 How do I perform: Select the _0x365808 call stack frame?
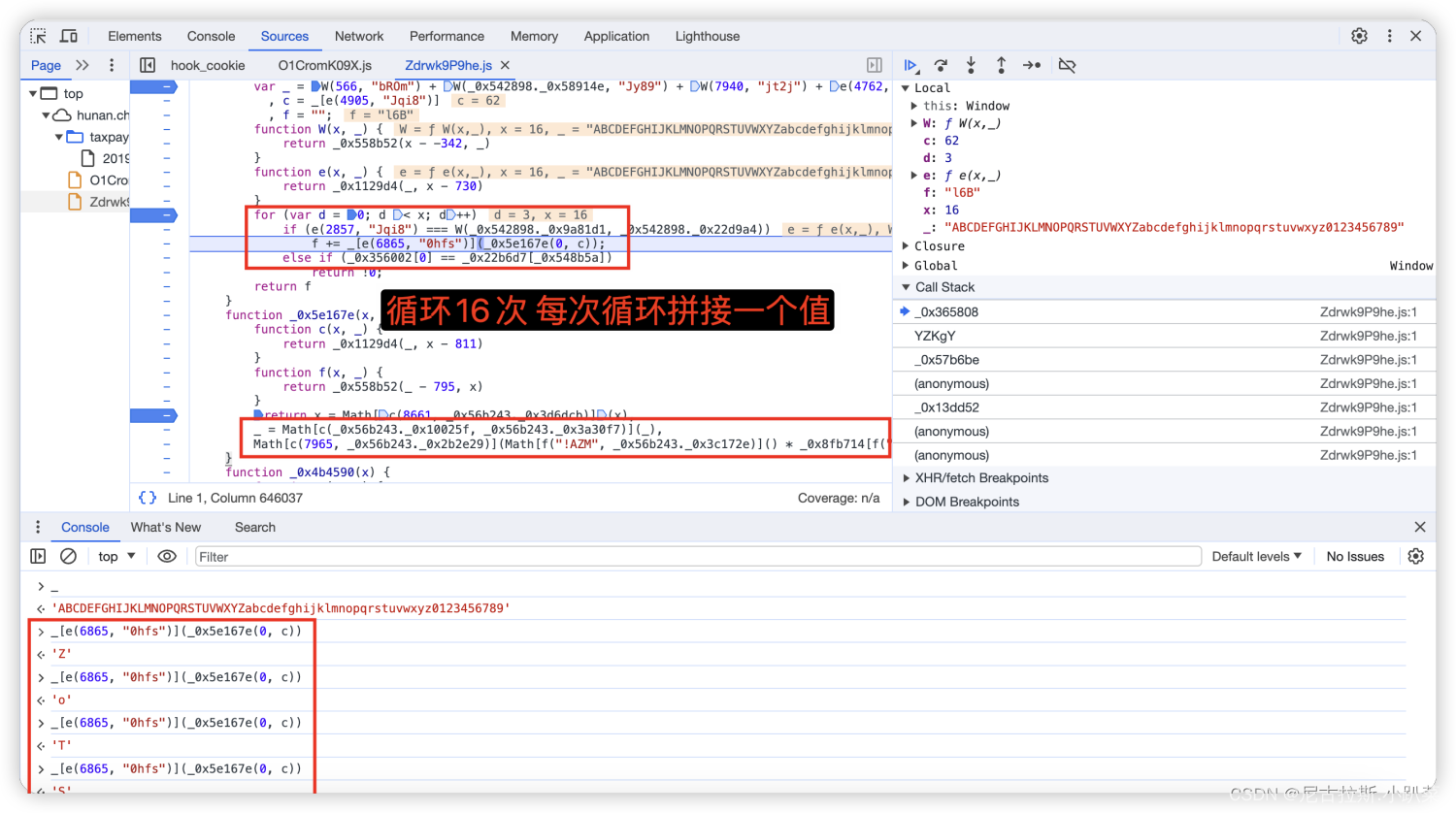pos(1164,311)
